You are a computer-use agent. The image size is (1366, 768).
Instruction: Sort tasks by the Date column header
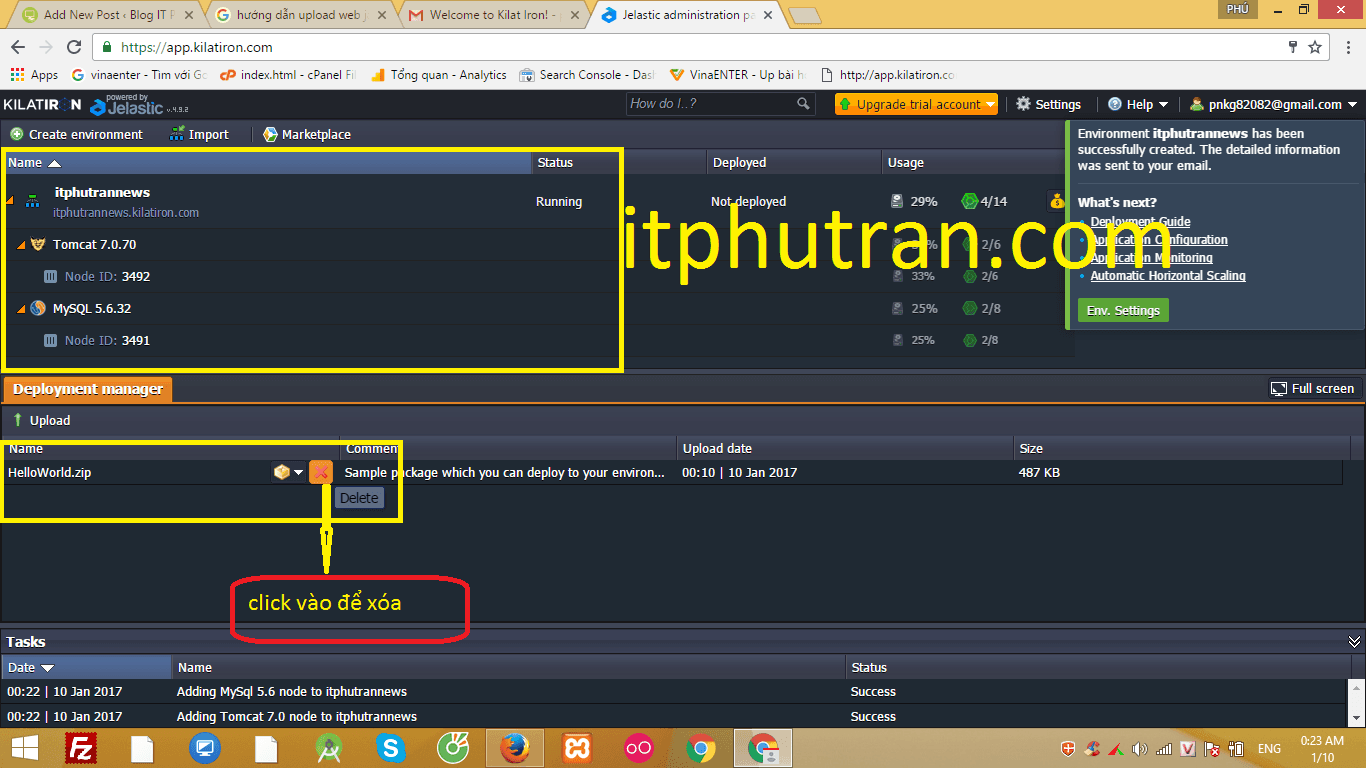pos(87,667)
